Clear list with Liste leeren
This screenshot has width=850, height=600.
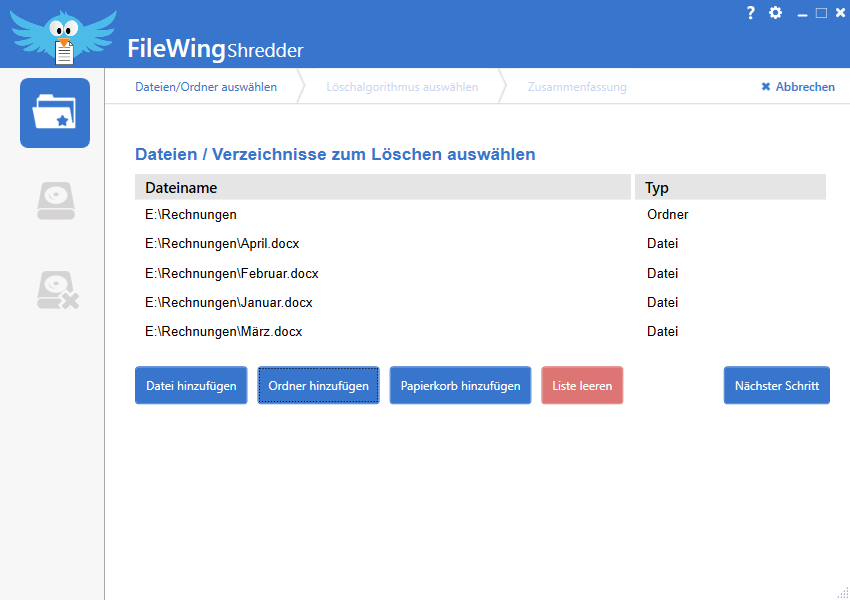pyautogui.click(x=582, y=385)
